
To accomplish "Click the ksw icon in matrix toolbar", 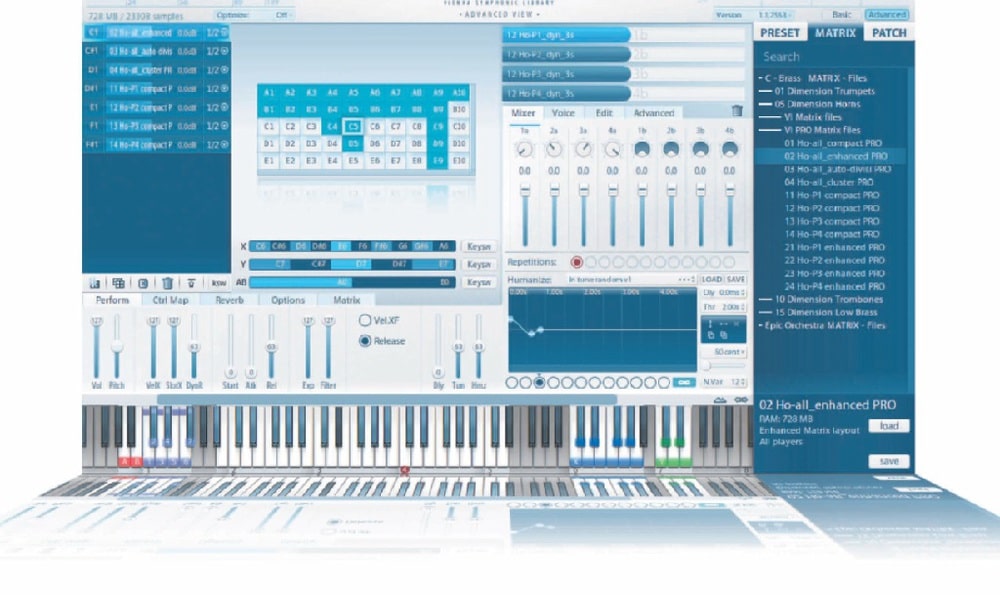I will 219,283.
